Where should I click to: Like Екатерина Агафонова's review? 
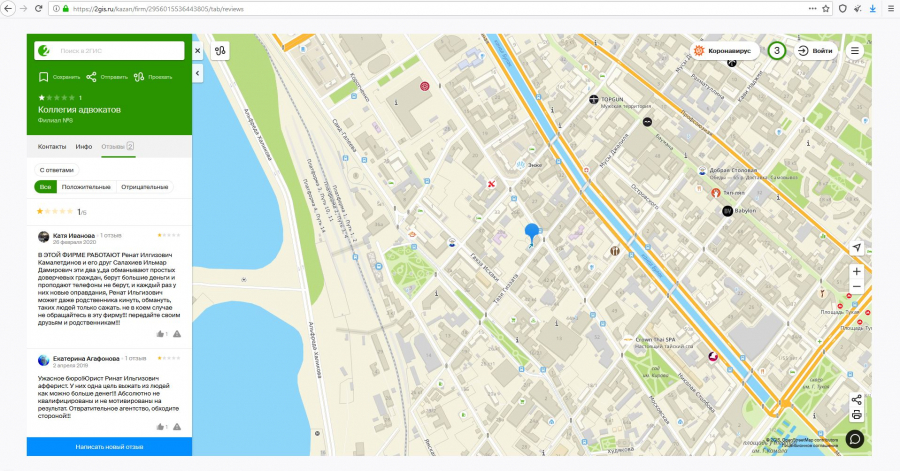[x=161, y=427]
